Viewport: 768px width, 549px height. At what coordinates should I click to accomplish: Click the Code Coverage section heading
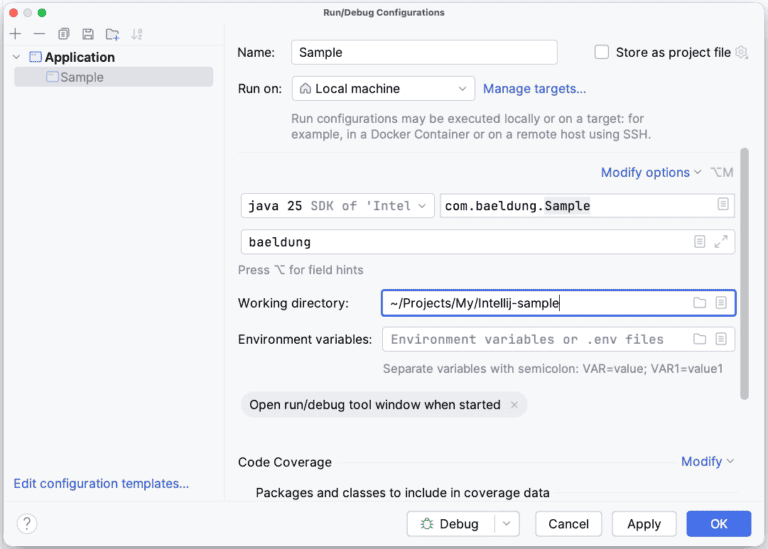click(x=285, y=462)
